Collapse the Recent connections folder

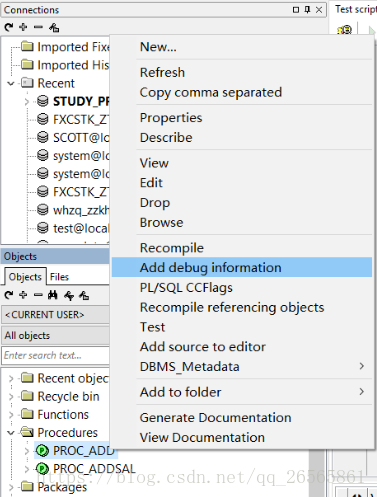point(11,83)
